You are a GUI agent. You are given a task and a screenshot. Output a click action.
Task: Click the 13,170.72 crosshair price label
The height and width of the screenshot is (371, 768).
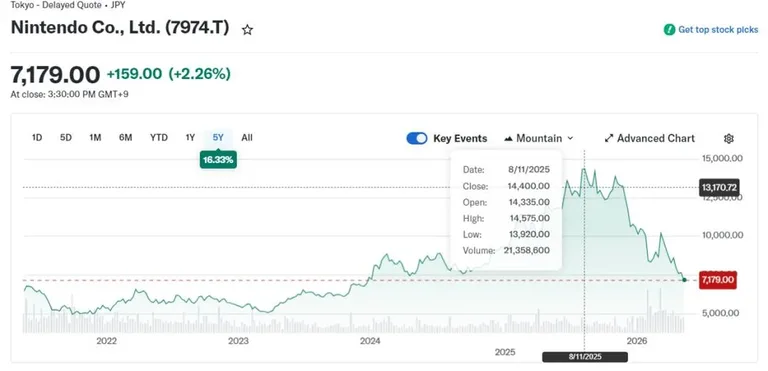[719, 187]
